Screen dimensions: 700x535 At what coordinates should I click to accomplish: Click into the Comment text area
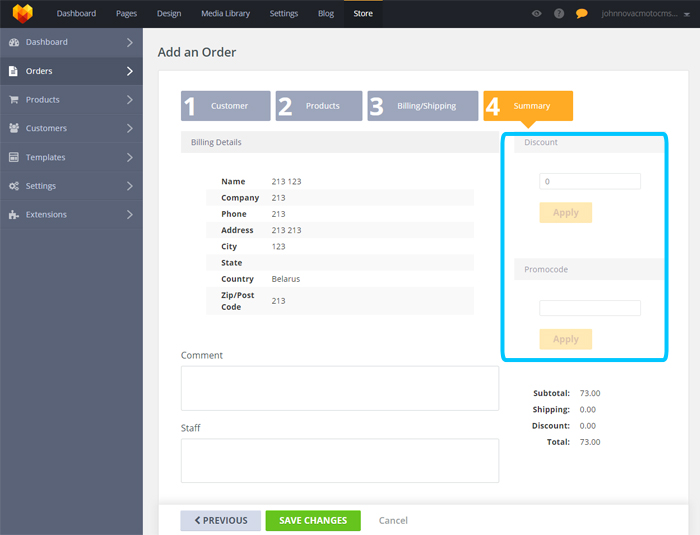click(x=340, y=389)
